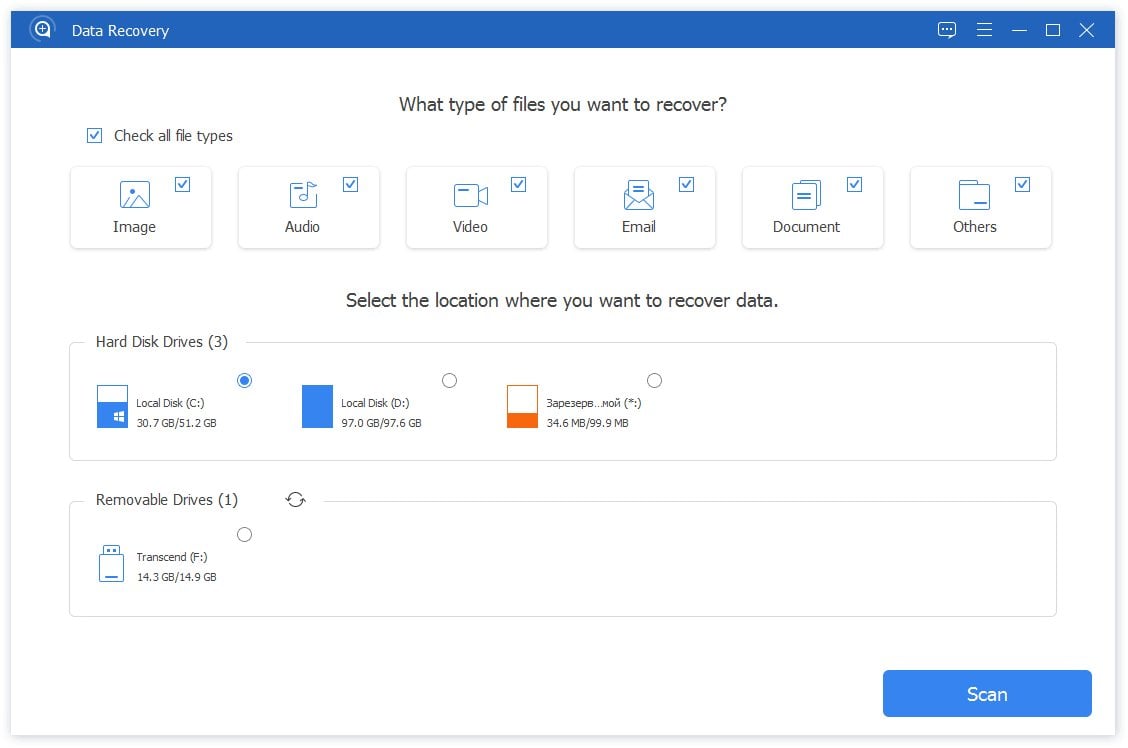Screen dimensions: 1128x748
Task: Uncheck the Check all file types box
Action: pyautogui.click(x=94, y=135)
